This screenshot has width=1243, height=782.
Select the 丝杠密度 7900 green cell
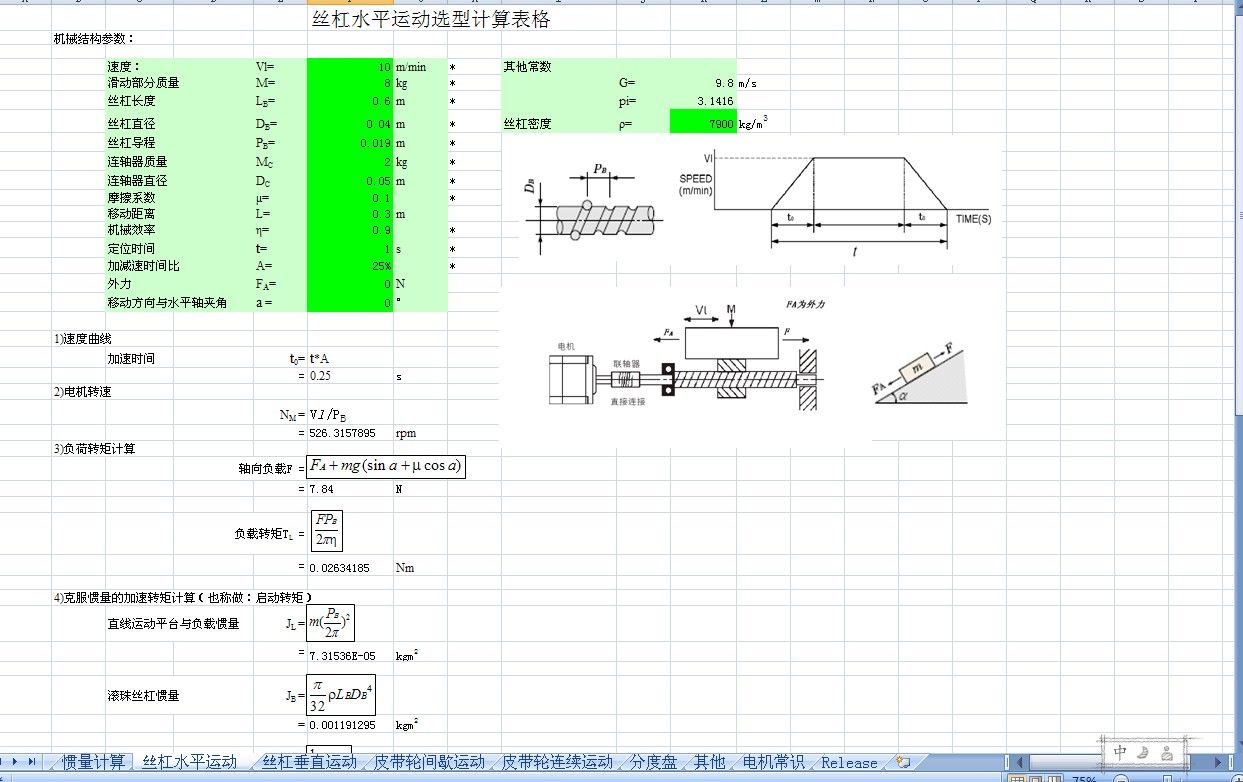702,124
